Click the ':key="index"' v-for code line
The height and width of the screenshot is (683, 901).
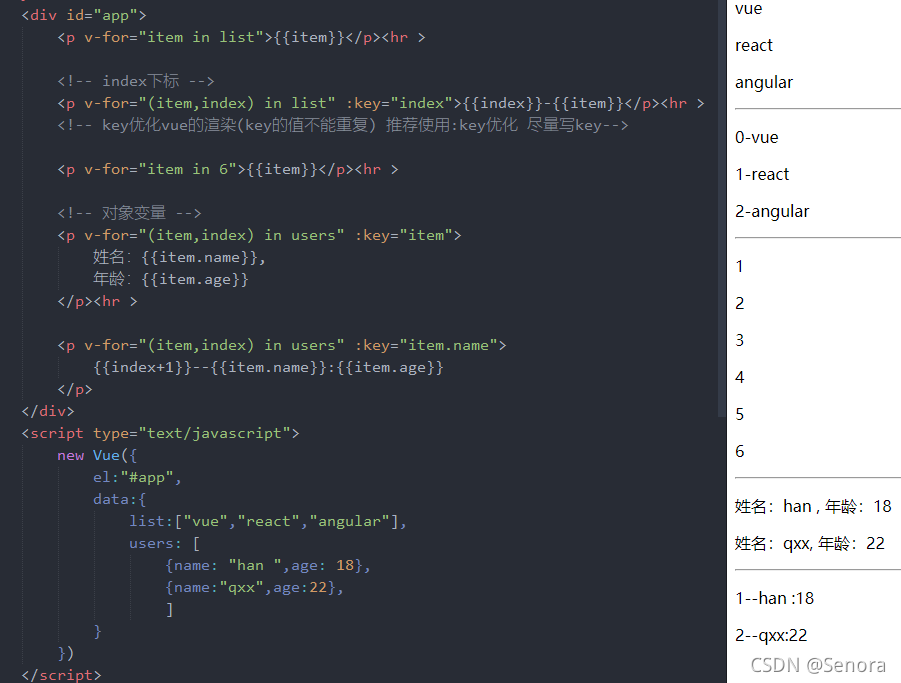click(x=381, y=103)
